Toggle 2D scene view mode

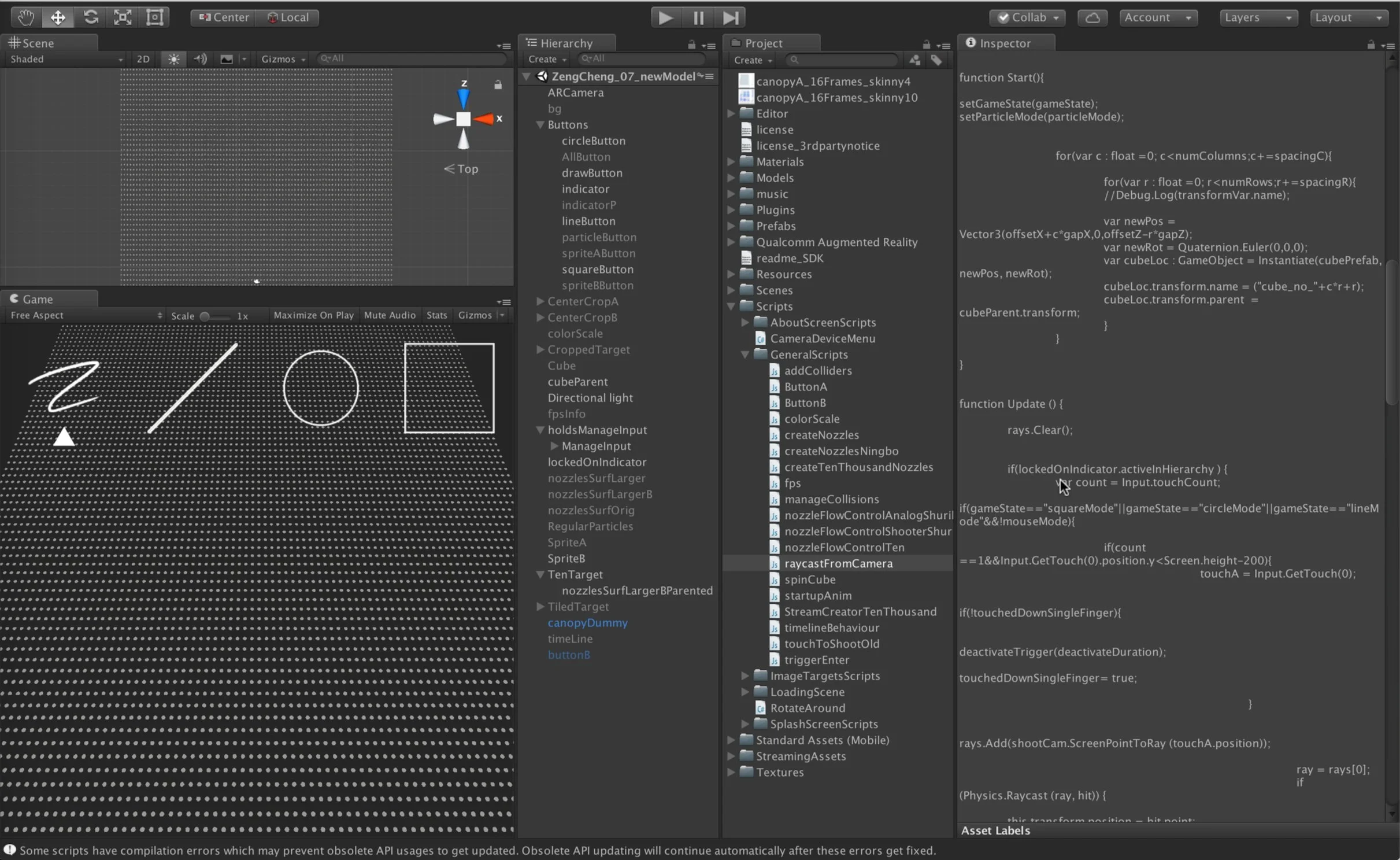click(x=143, y=59)
